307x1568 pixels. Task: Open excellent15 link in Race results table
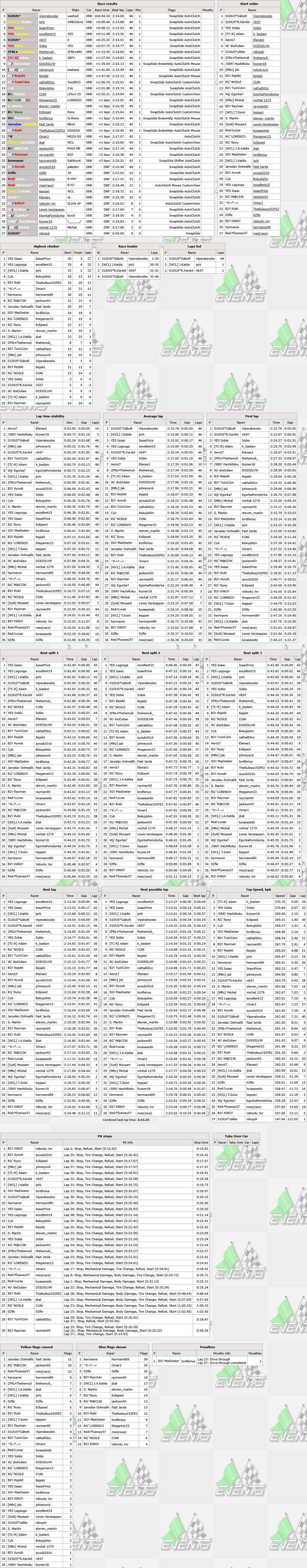[48, 34]
